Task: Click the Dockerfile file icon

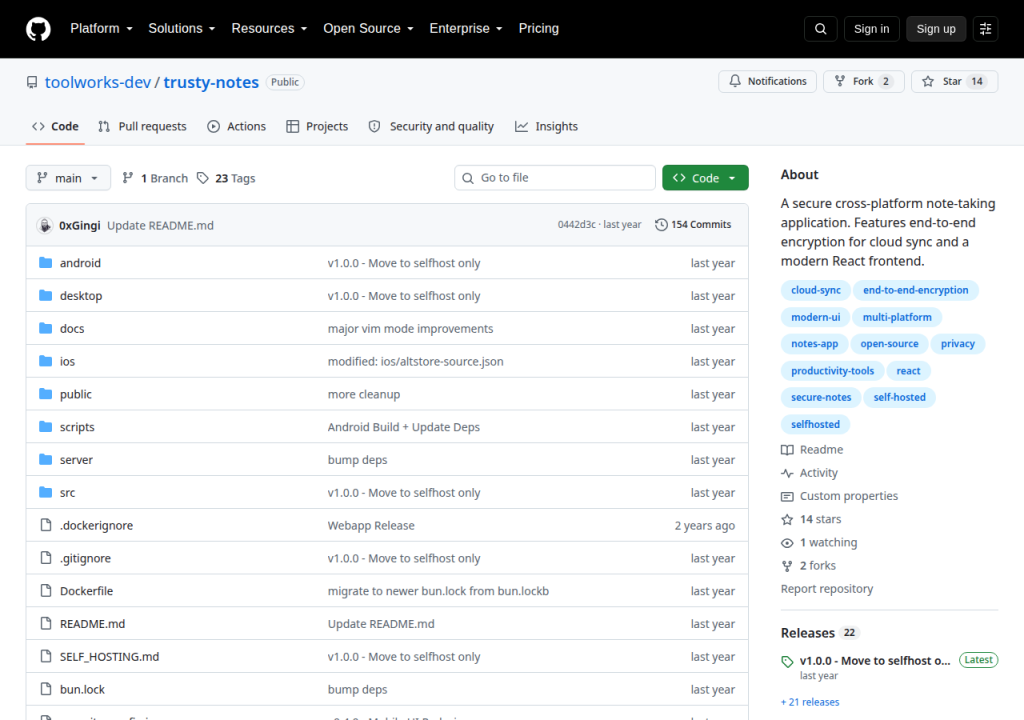Action: 46,591
